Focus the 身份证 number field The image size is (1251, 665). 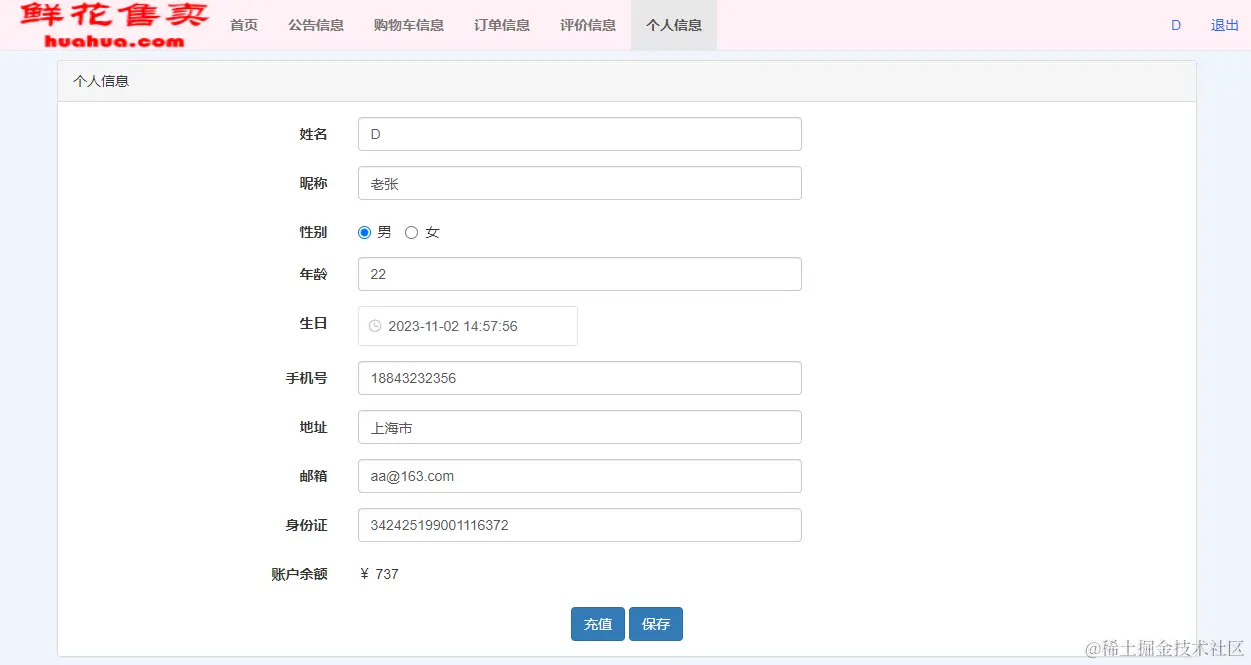(x=580, y=525)
